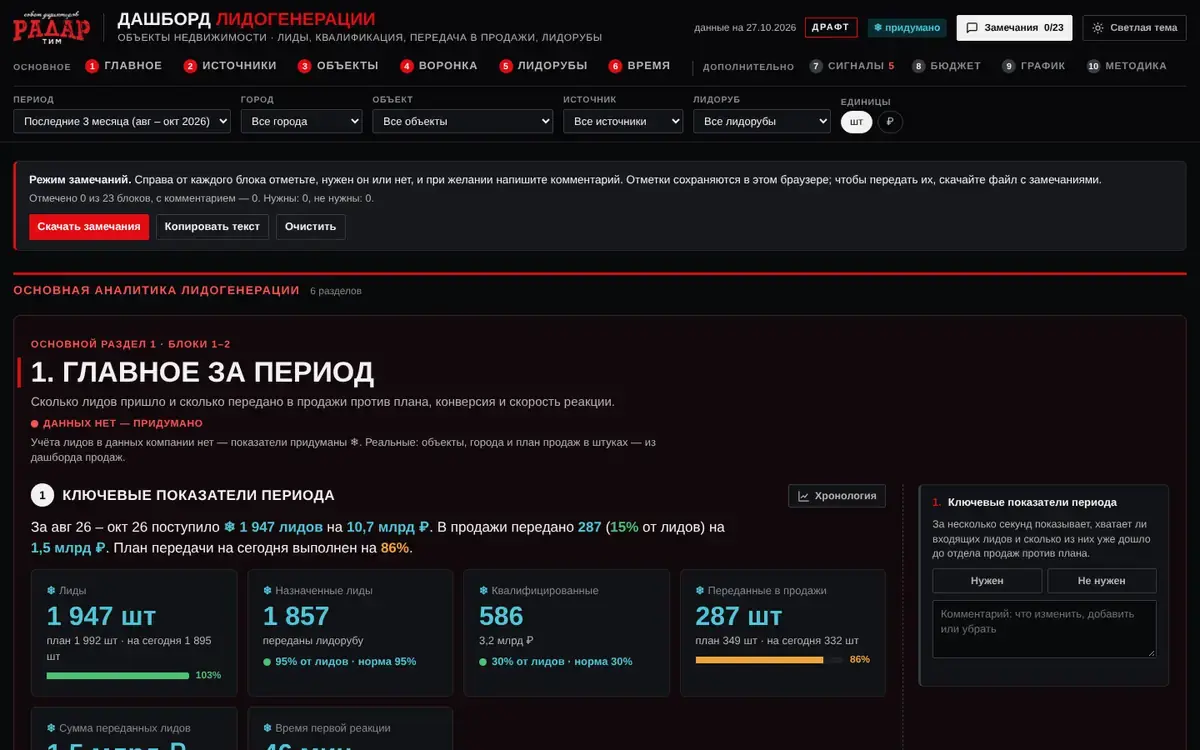Go to Лидорубы section tab

[543, 66]
